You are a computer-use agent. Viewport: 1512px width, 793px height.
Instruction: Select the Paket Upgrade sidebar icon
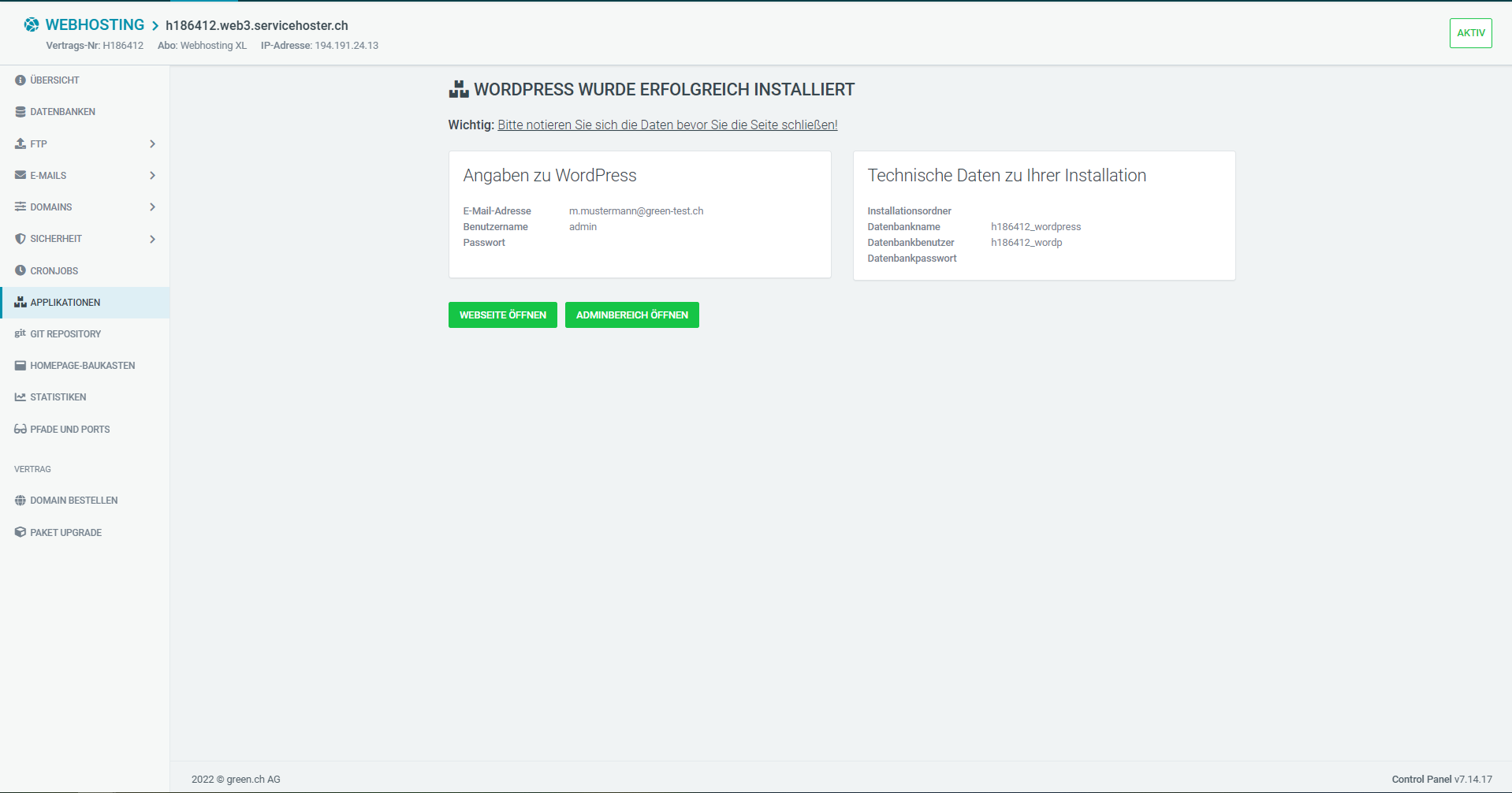coord(19,532)
